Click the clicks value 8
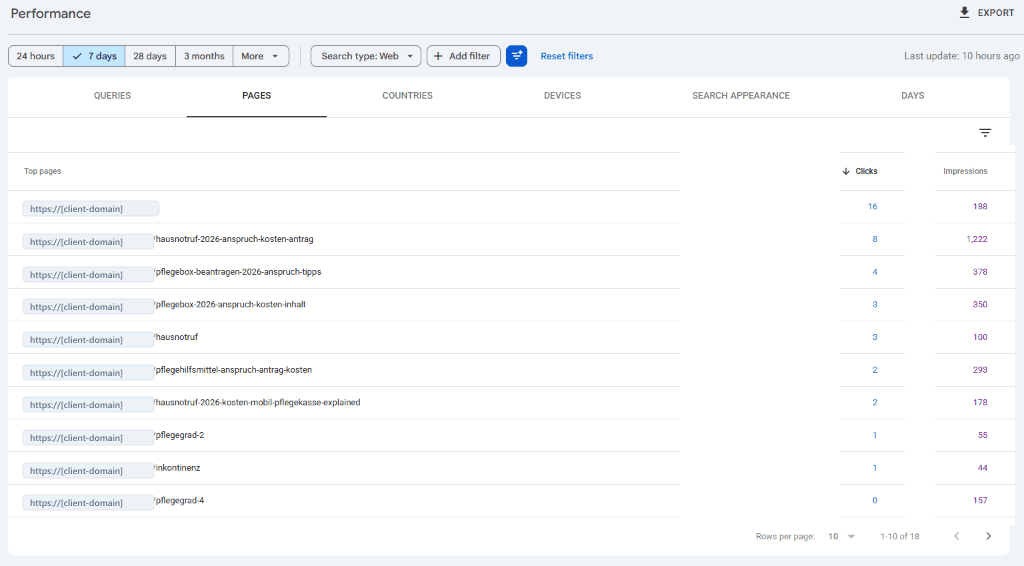This screenshot has width=1024, height=566. coord(875,239)
